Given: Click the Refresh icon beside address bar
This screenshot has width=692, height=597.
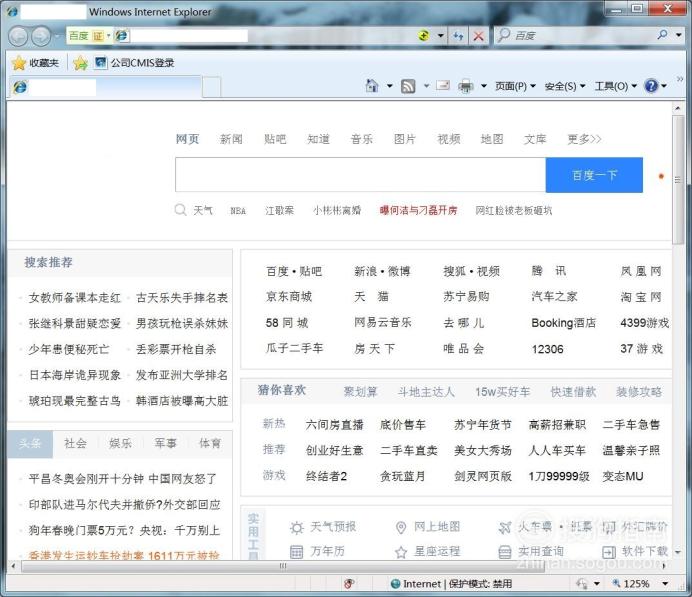Looking at the screenshot, I should (459, 36).
